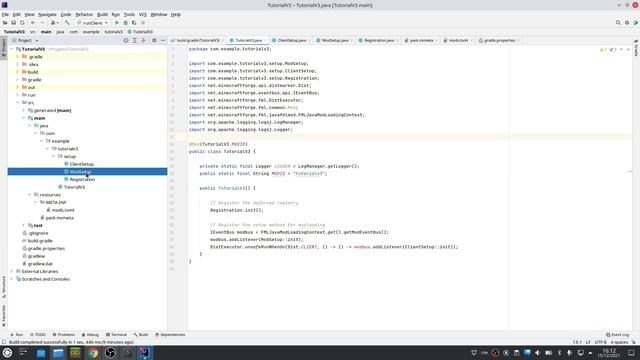
Task: Navigate Forward with the right arrow
Action: click(42, 23)
